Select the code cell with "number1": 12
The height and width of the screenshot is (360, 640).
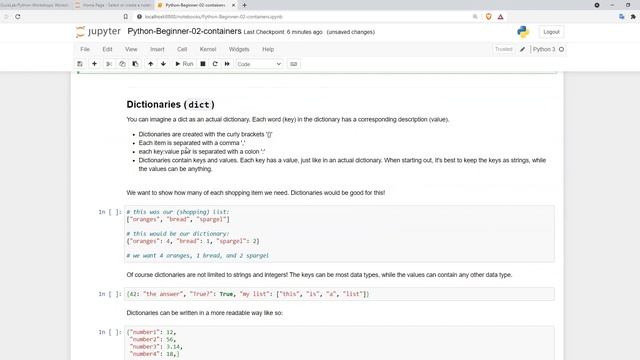pyautogui.click(x=339, y=343)
